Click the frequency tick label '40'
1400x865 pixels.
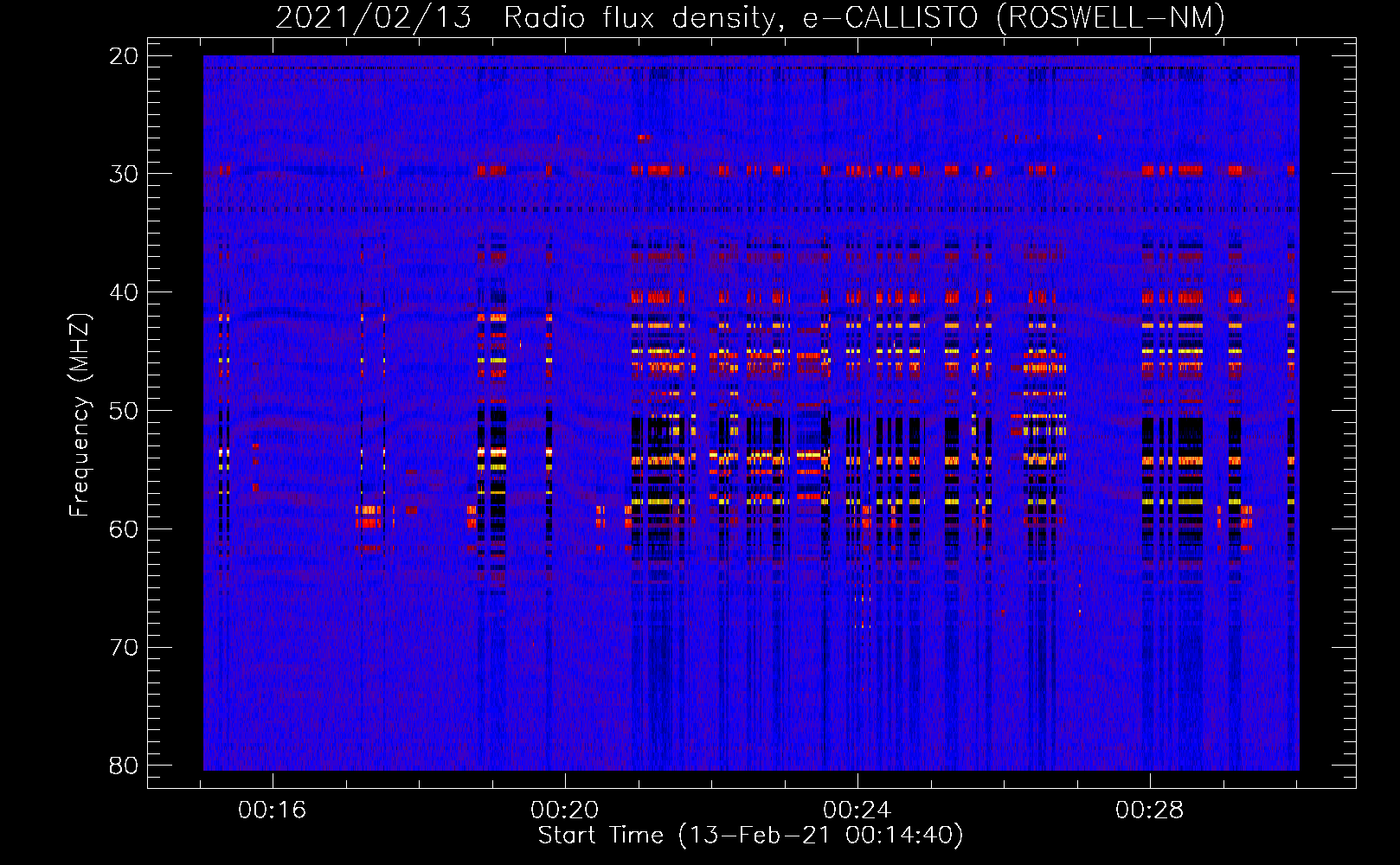[124, 292]
